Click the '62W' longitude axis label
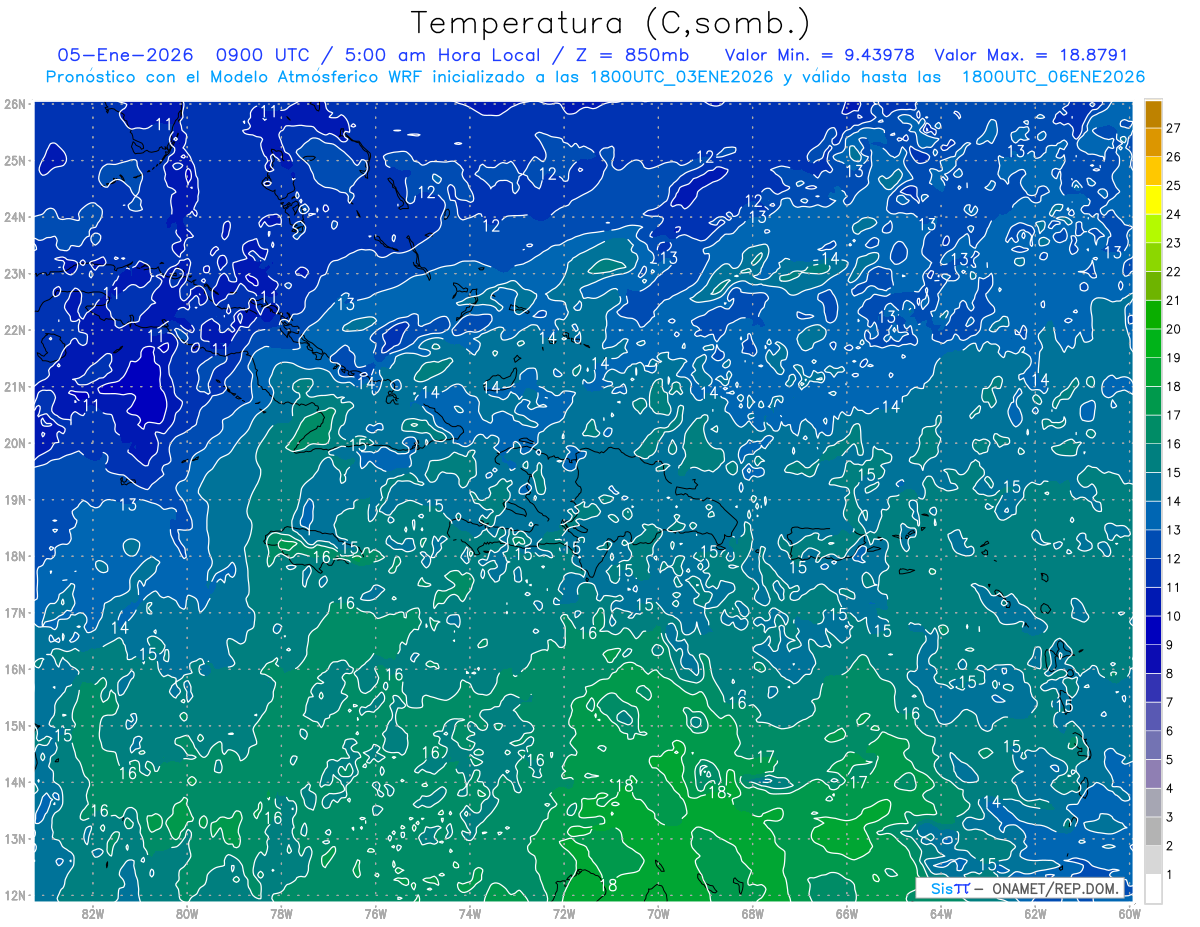 click(x=1035, y=913)
